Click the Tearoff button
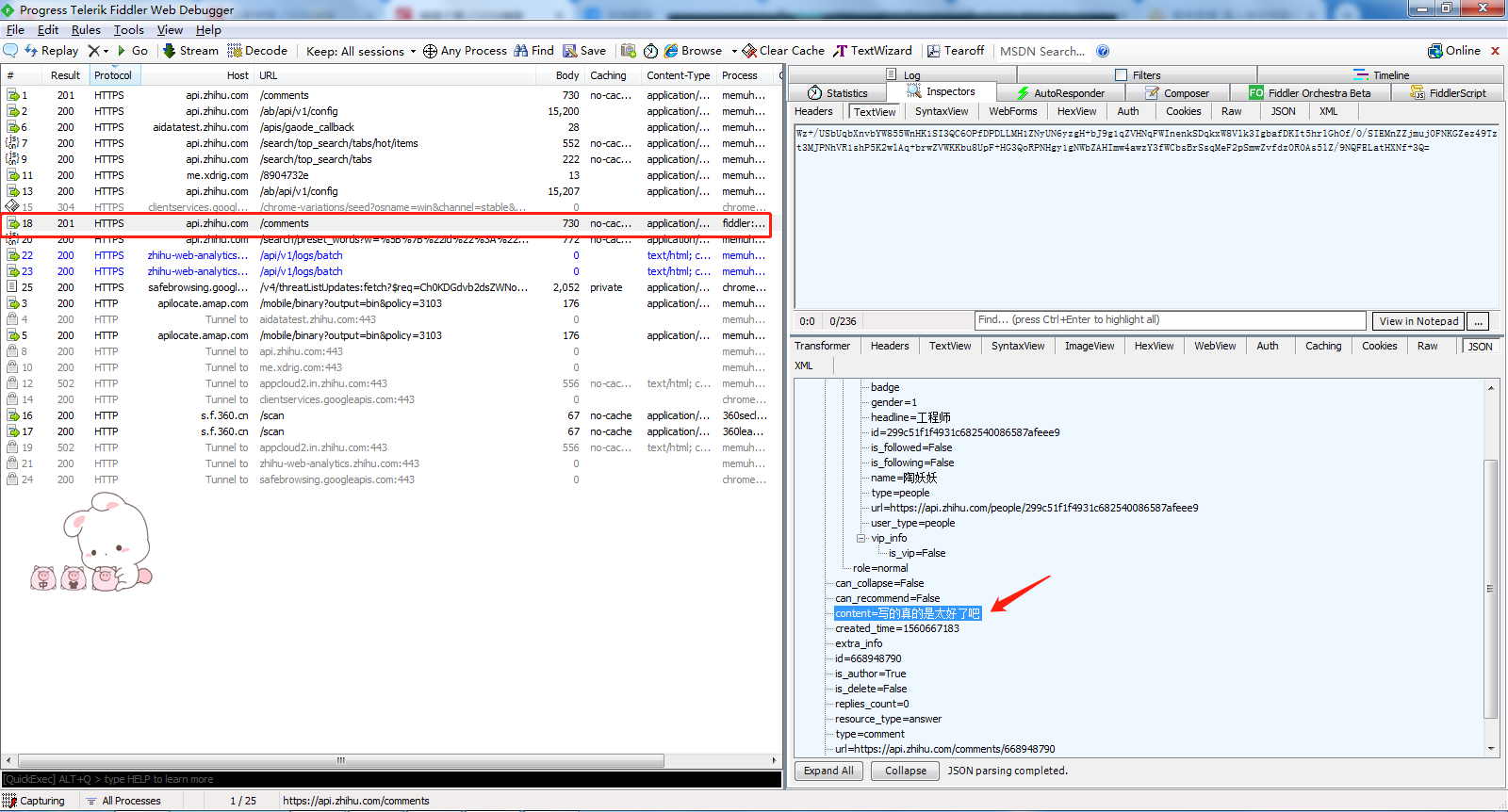The image size is (1508, 812). 956,51
